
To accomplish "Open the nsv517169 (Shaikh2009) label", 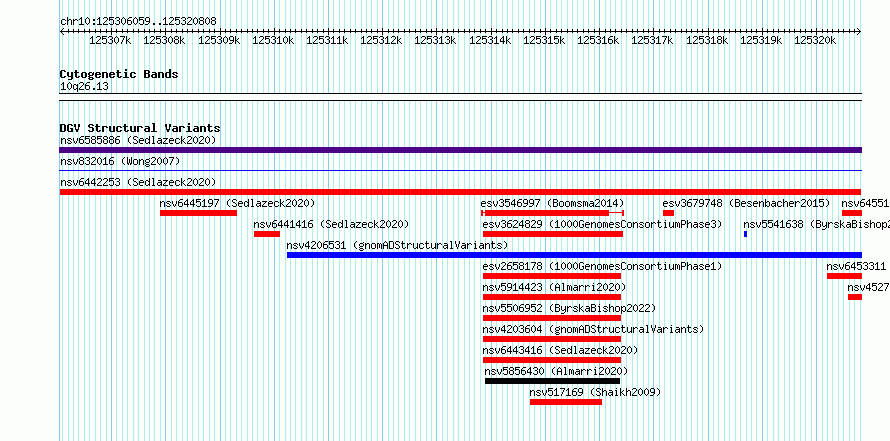I will [595, 392].
